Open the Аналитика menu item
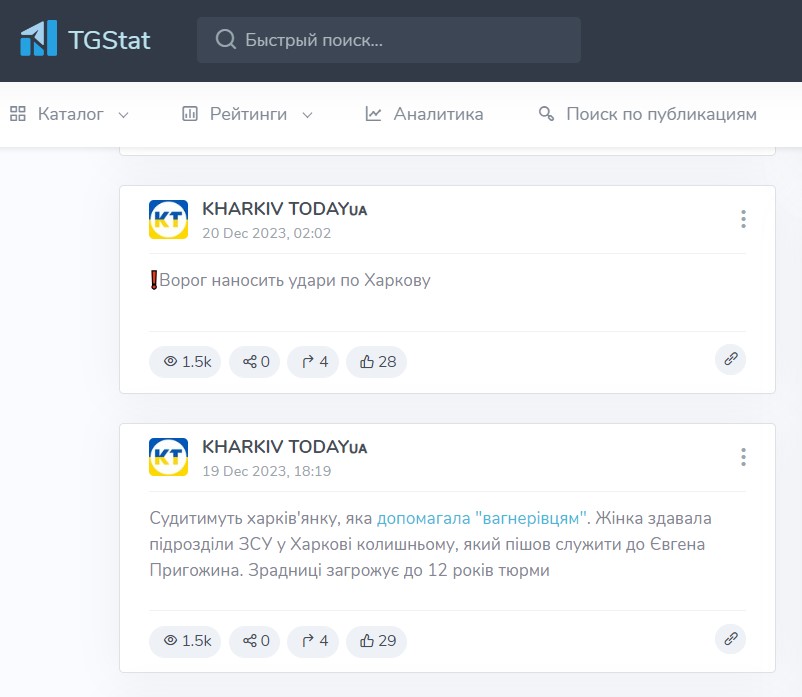 click(424, 114)
